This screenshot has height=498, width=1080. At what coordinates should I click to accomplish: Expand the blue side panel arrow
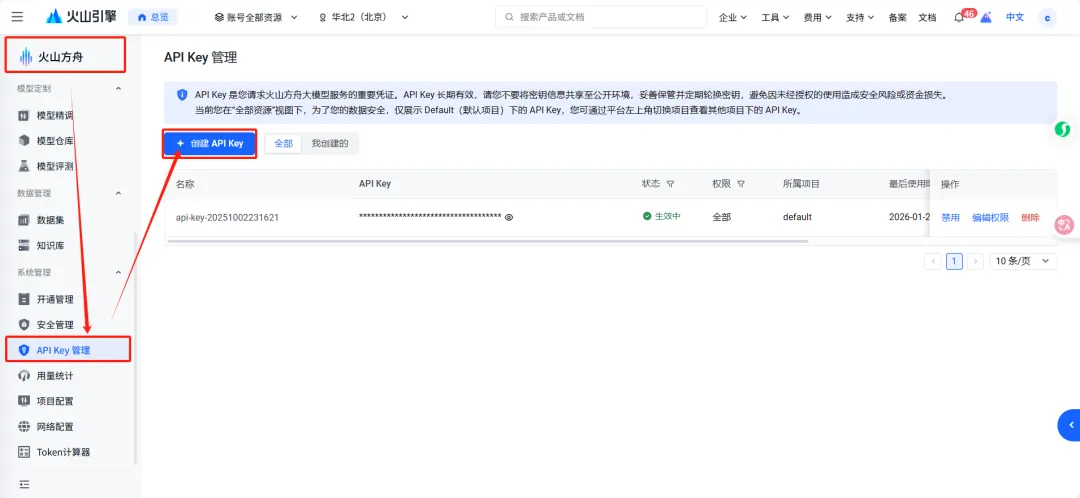click(x=1069, y=425)
